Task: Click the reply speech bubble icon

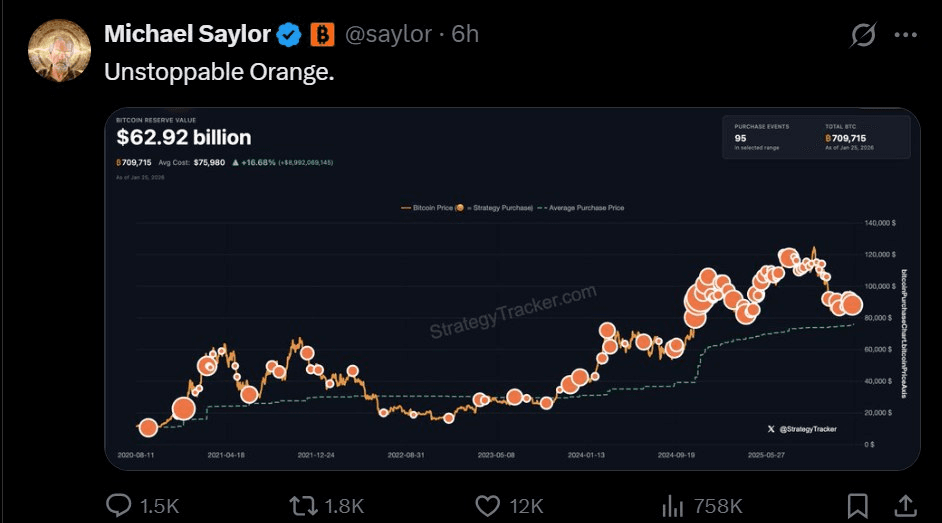Action: click(x=119, y=505)
